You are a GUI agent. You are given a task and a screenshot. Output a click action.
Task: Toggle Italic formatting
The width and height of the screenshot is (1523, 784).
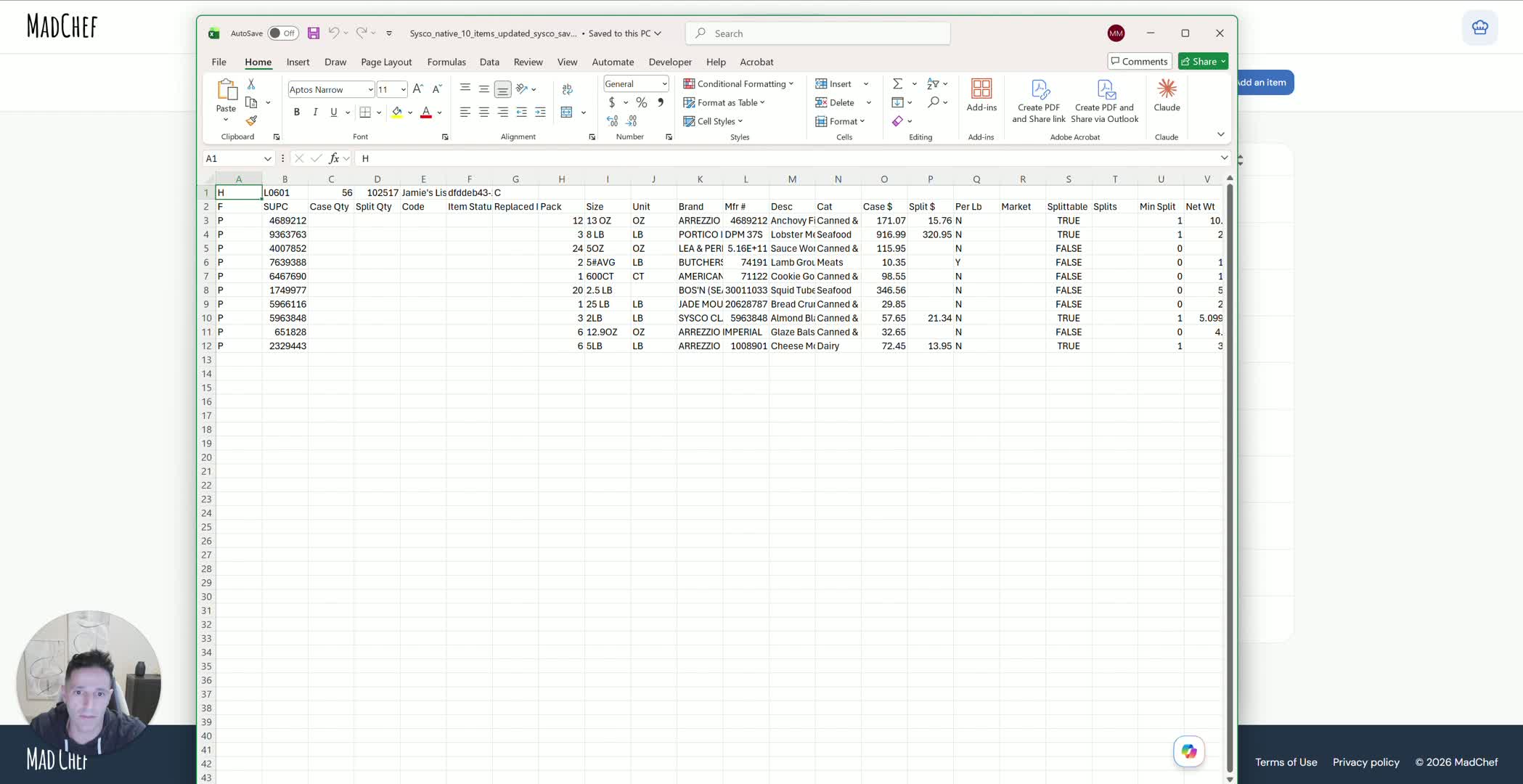(x=315, y=112)
